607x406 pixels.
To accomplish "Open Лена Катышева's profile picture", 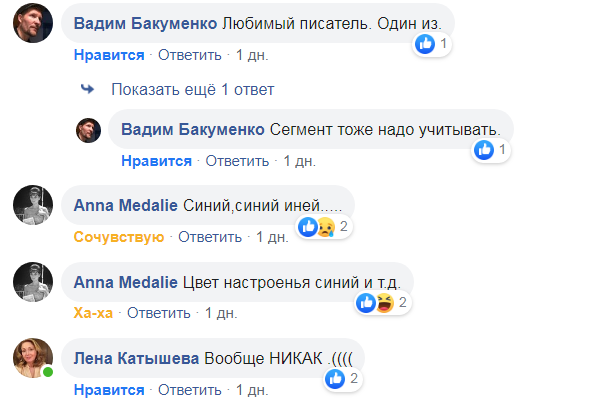I will (x=31, y=358).
